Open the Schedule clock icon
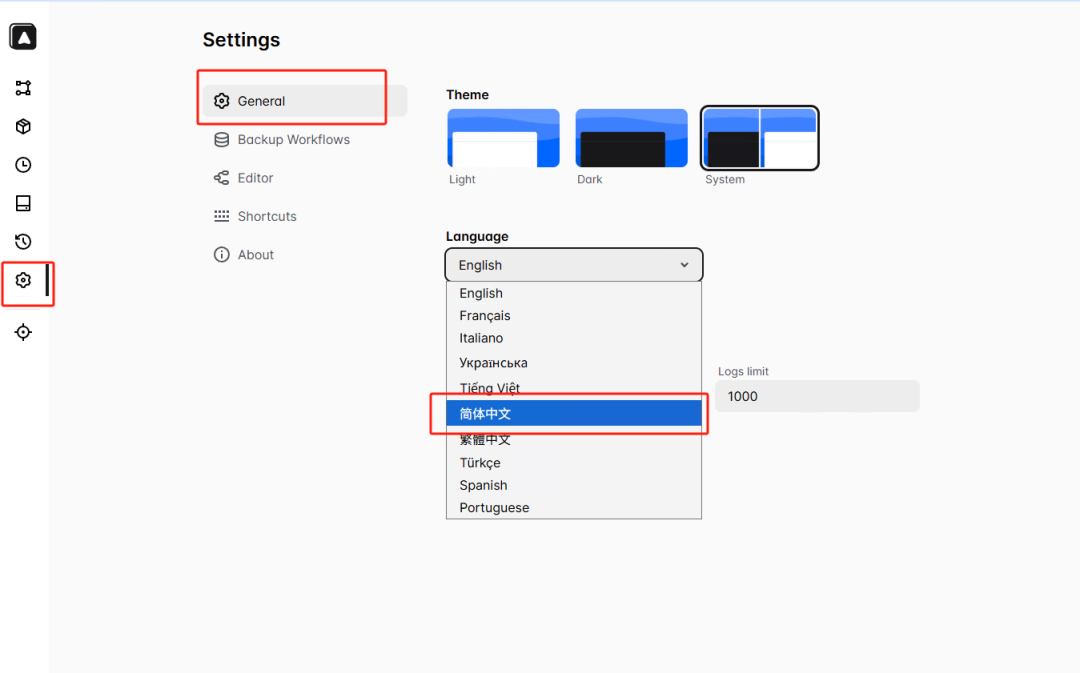The height and width of the screenshot is (673, 1080). 23,165
